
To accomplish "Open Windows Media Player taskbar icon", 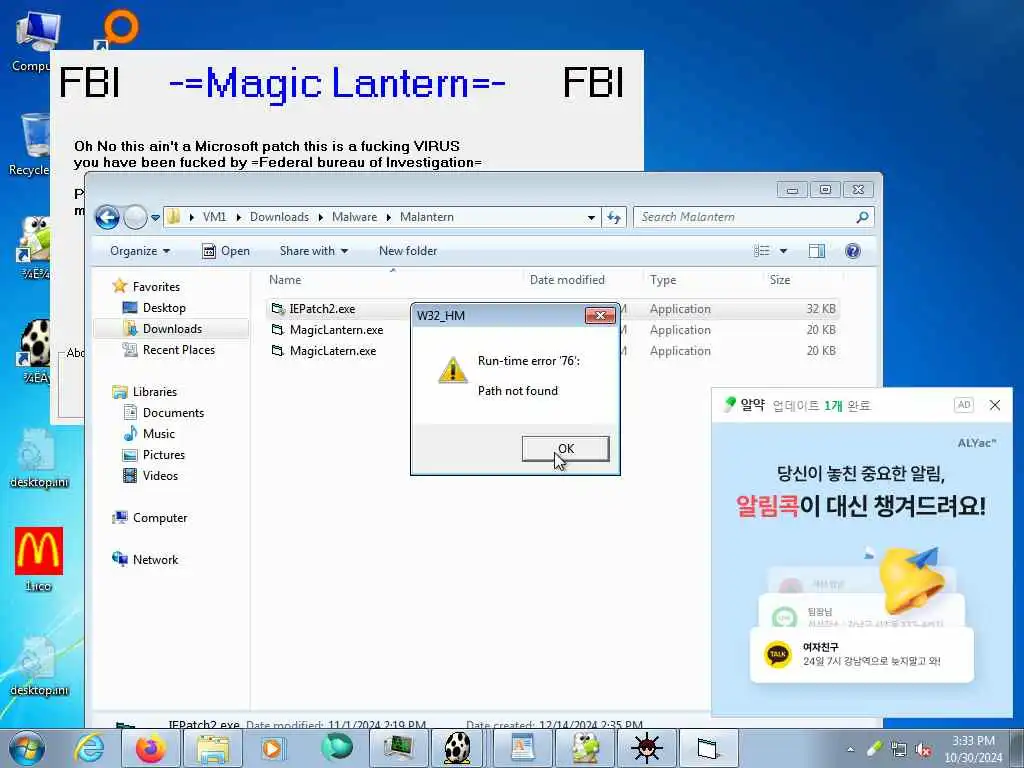I will [x=272, y=748].
